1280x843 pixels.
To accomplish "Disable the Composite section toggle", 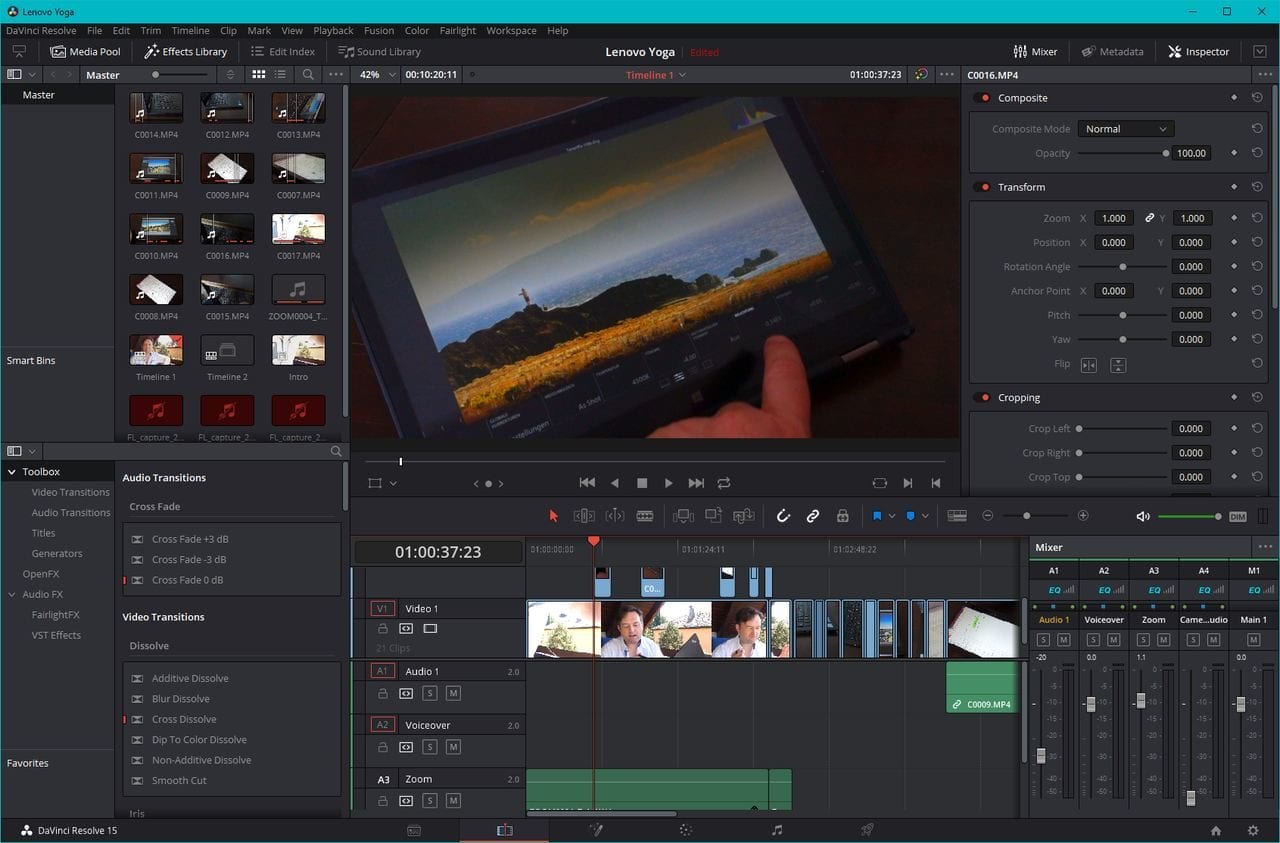I will coord(984,98).
